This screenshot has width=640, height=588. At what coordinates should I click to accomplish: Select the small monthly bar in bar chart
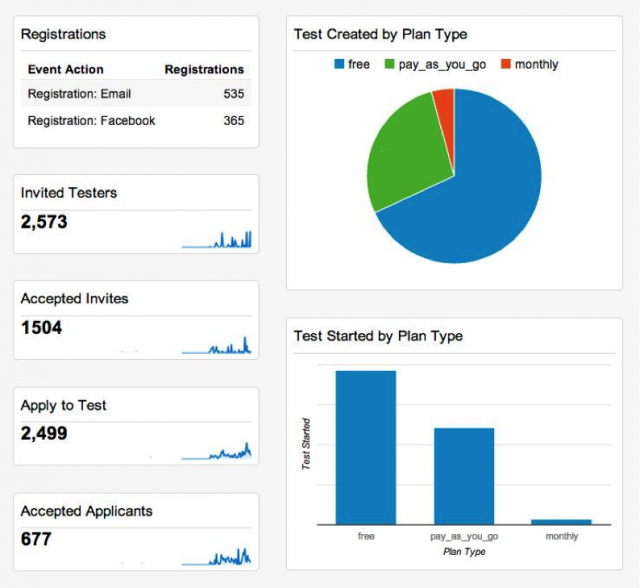[562, 522]
